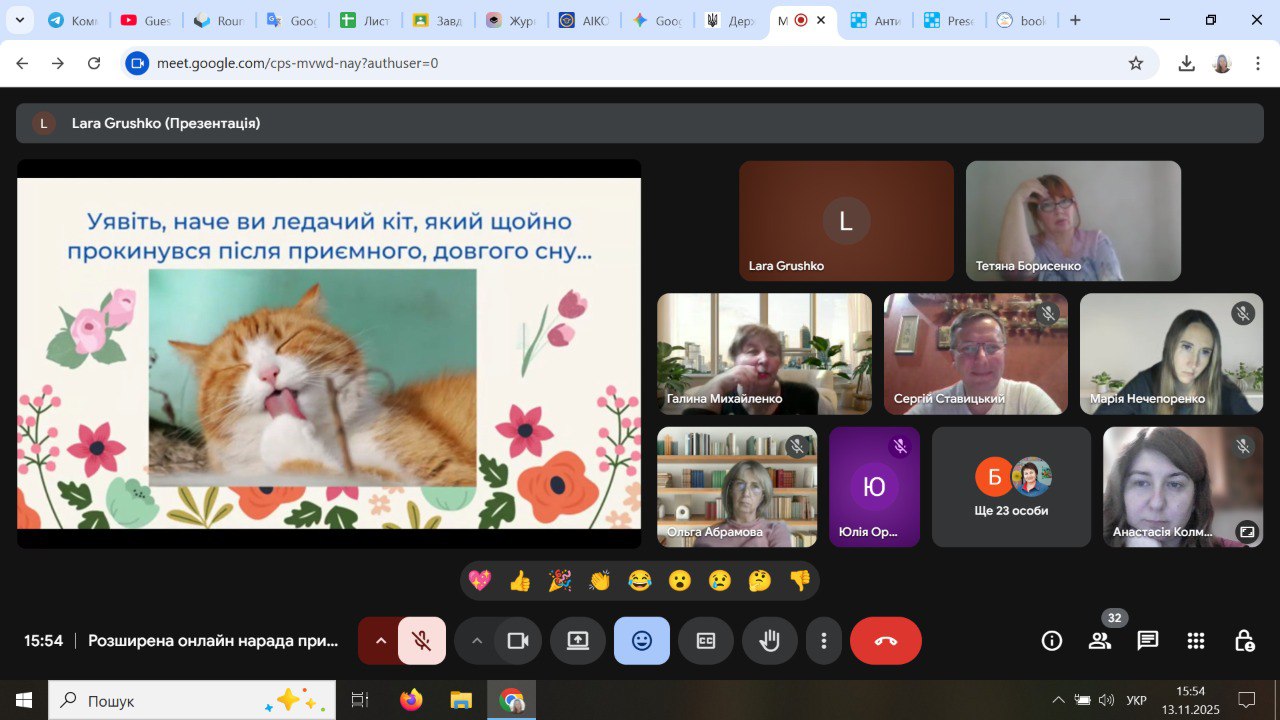Image resolution: width=1280 pixels, height=720 pixels.
Task: Send the clapping hands reaction
Action: (600, 581)
